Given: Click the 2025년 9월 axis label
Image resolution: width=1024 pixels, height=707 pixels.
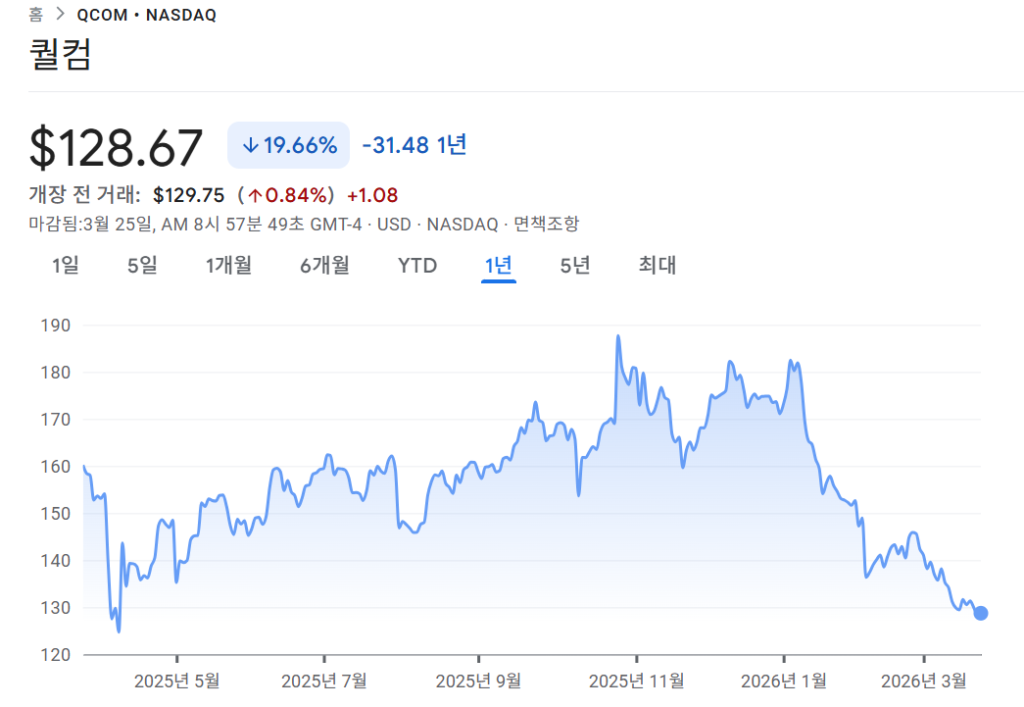Looking at the screenshot, I should 478,682.
